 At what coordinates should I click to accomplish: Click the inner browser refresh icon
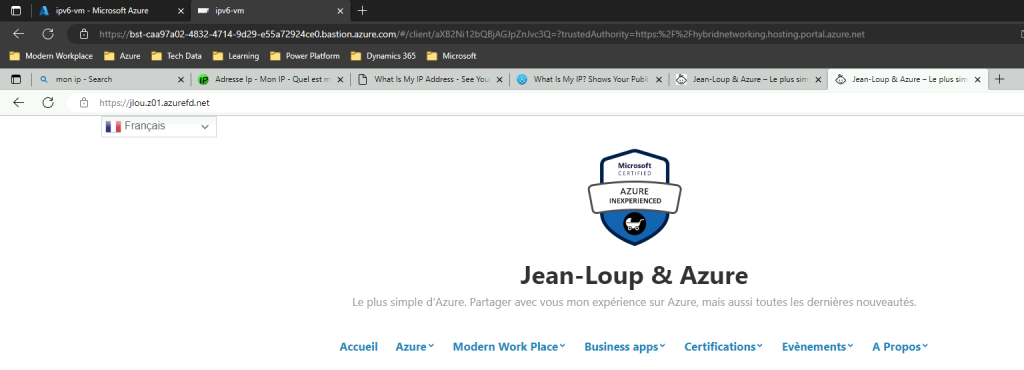[48, 102]
